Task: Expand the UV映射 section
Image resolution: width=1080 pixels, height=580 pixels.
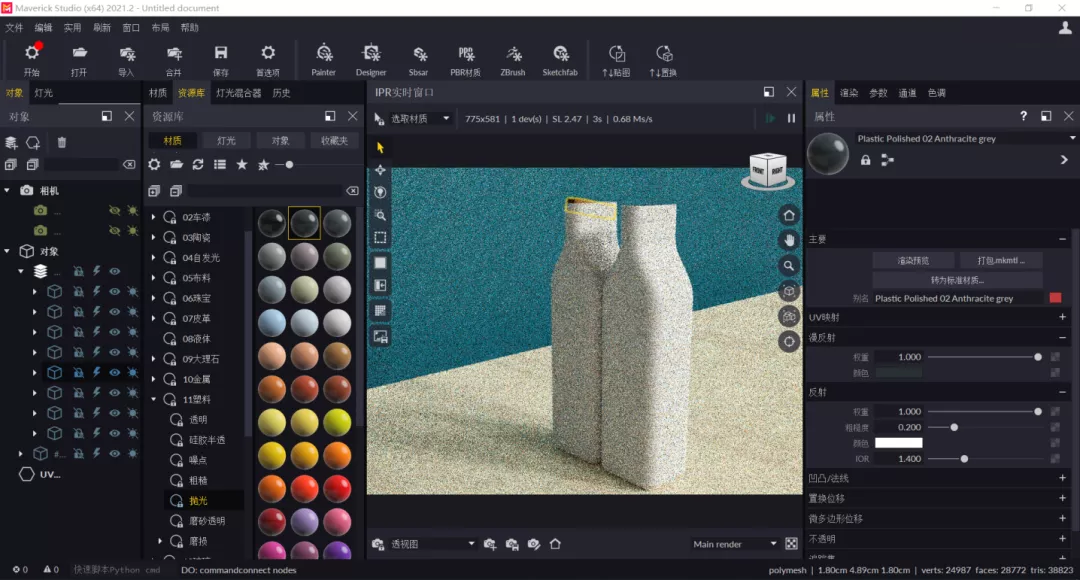Action: pos(1062,318)
